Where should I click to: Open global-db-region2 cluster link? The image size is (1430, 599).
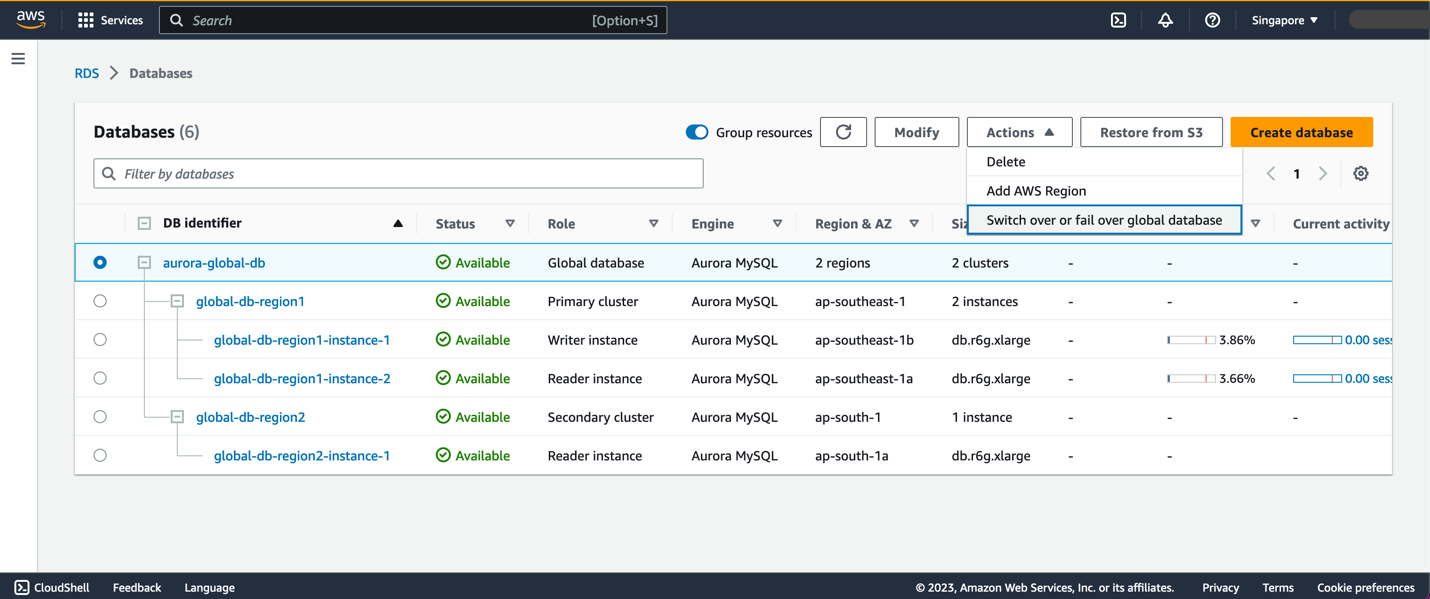pyautogui.click(x=250, y=417)
